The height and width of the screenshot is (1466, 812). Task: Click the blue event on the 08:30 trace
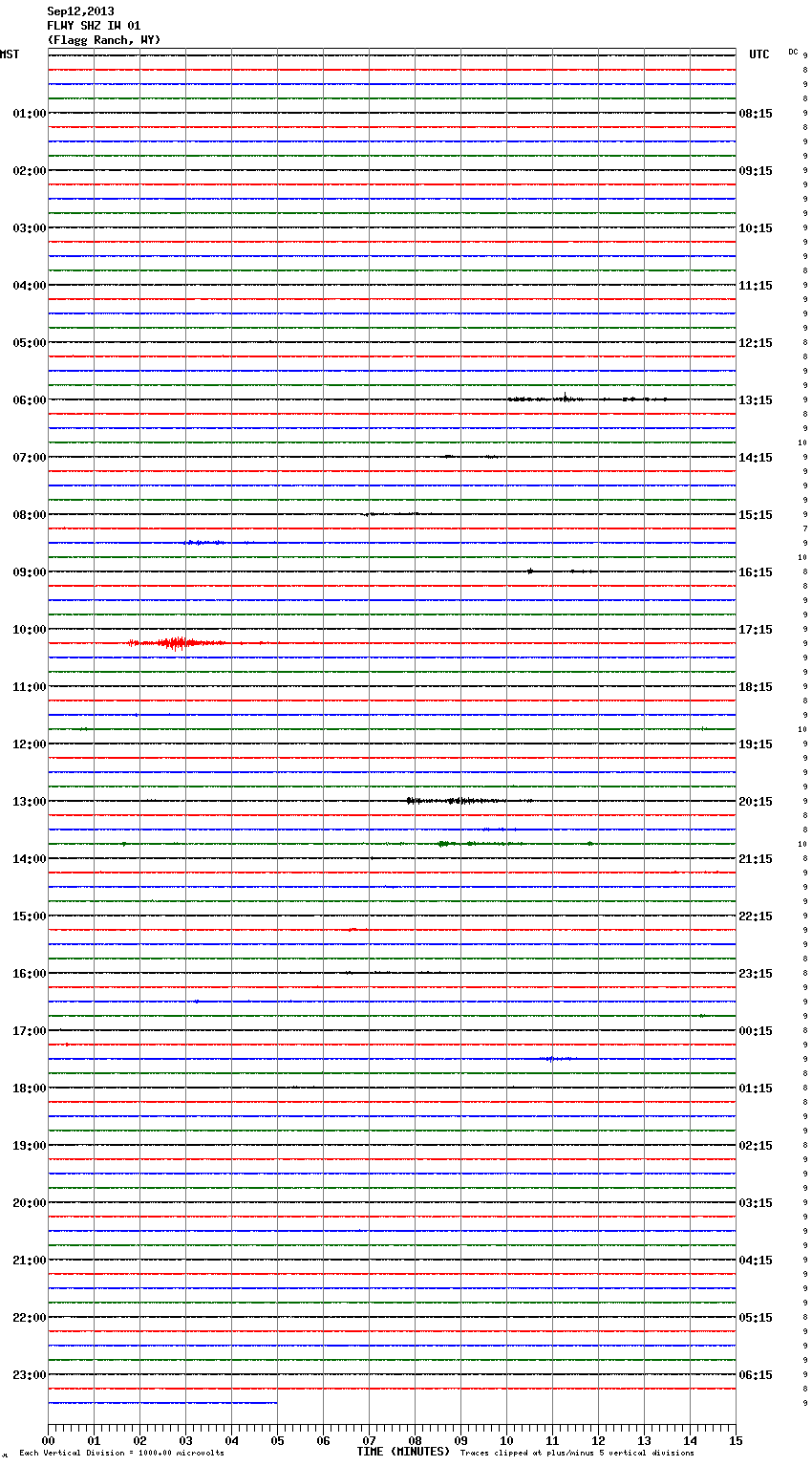(x=204, y=543)
